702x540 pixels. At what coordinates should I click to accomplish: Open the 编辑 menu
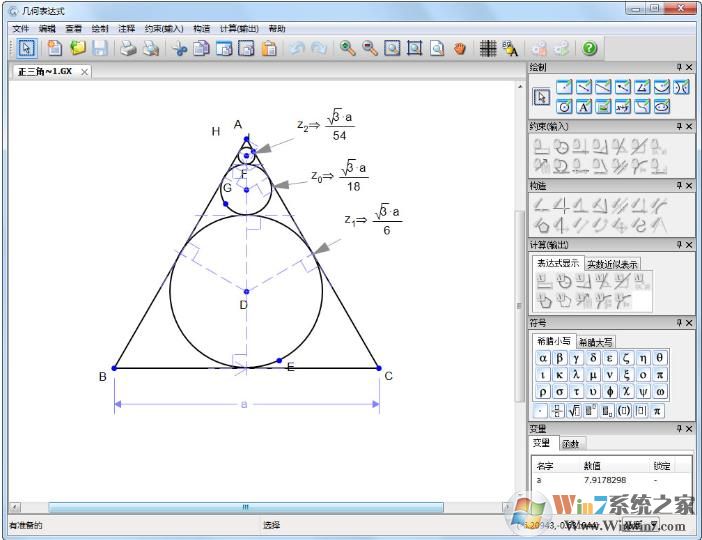tap(47, 29)
